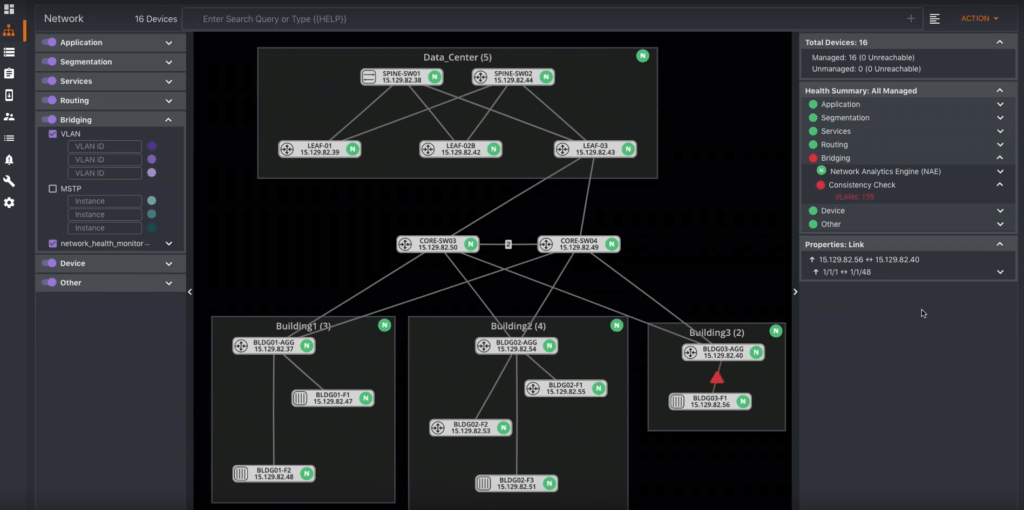The image size is (1024, 510).
Task: Collapse the Properties: Link panel
Action: tap(1000, 244)
